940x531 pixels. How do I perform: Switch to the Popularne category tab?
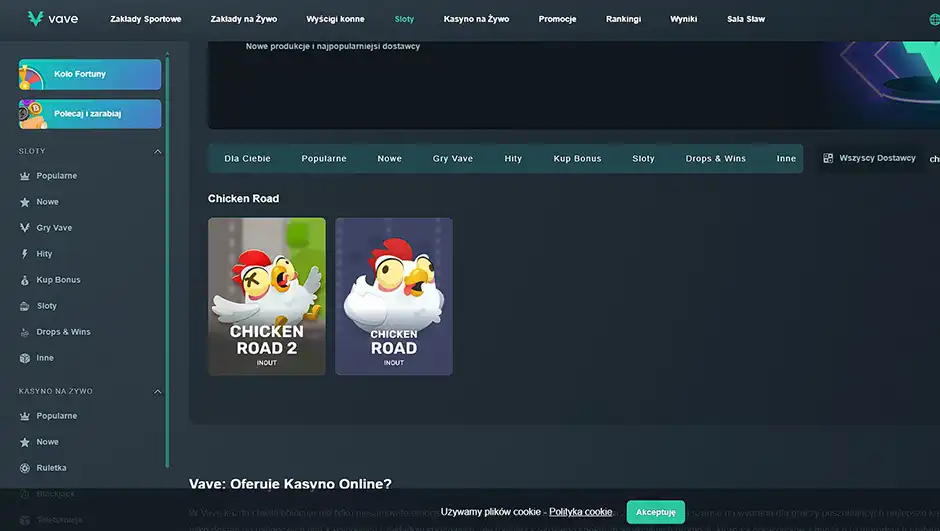(324, 159)
